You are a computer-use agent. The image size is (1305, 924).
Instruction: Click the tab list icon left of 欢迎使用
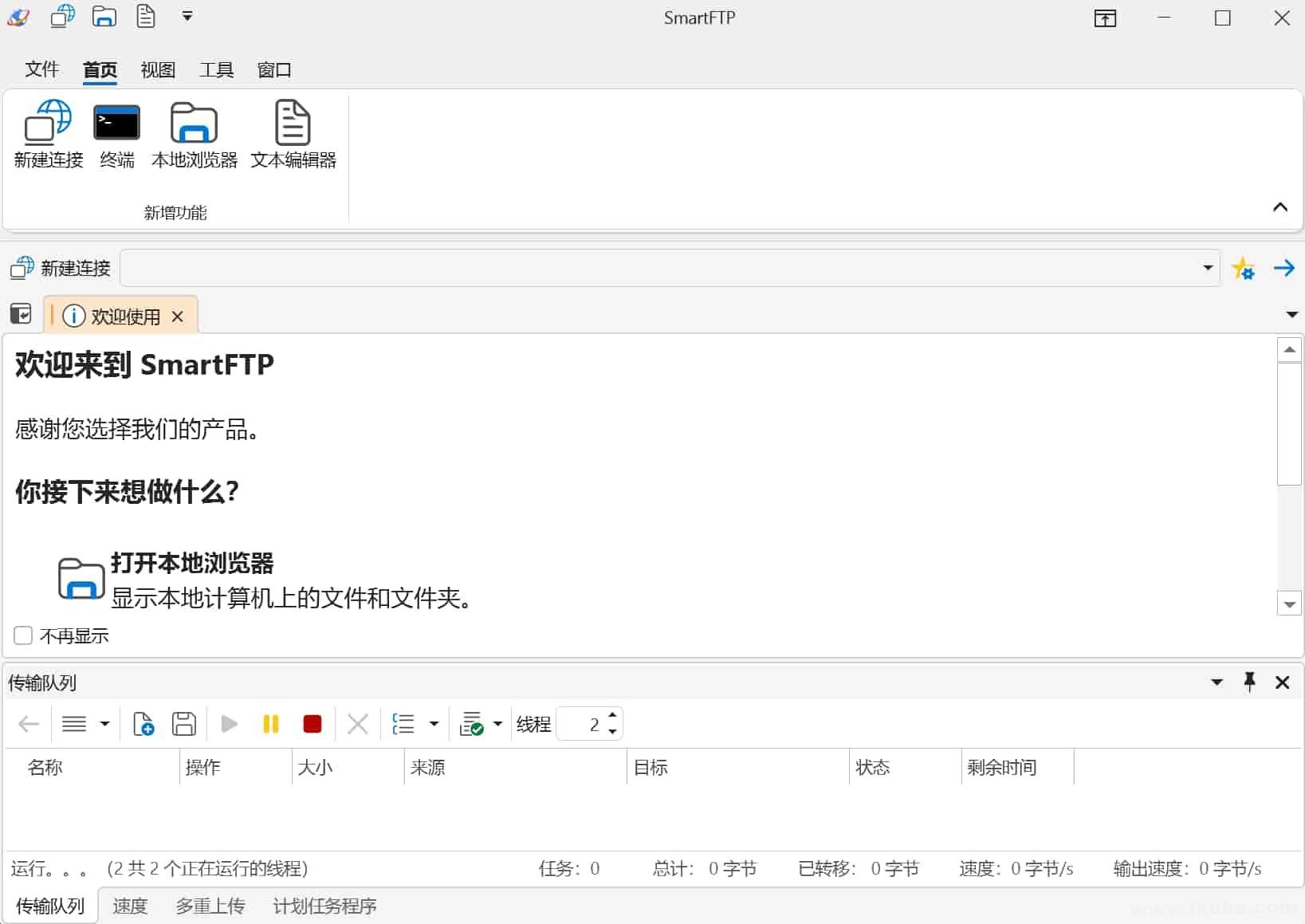[x=21, y=314]
